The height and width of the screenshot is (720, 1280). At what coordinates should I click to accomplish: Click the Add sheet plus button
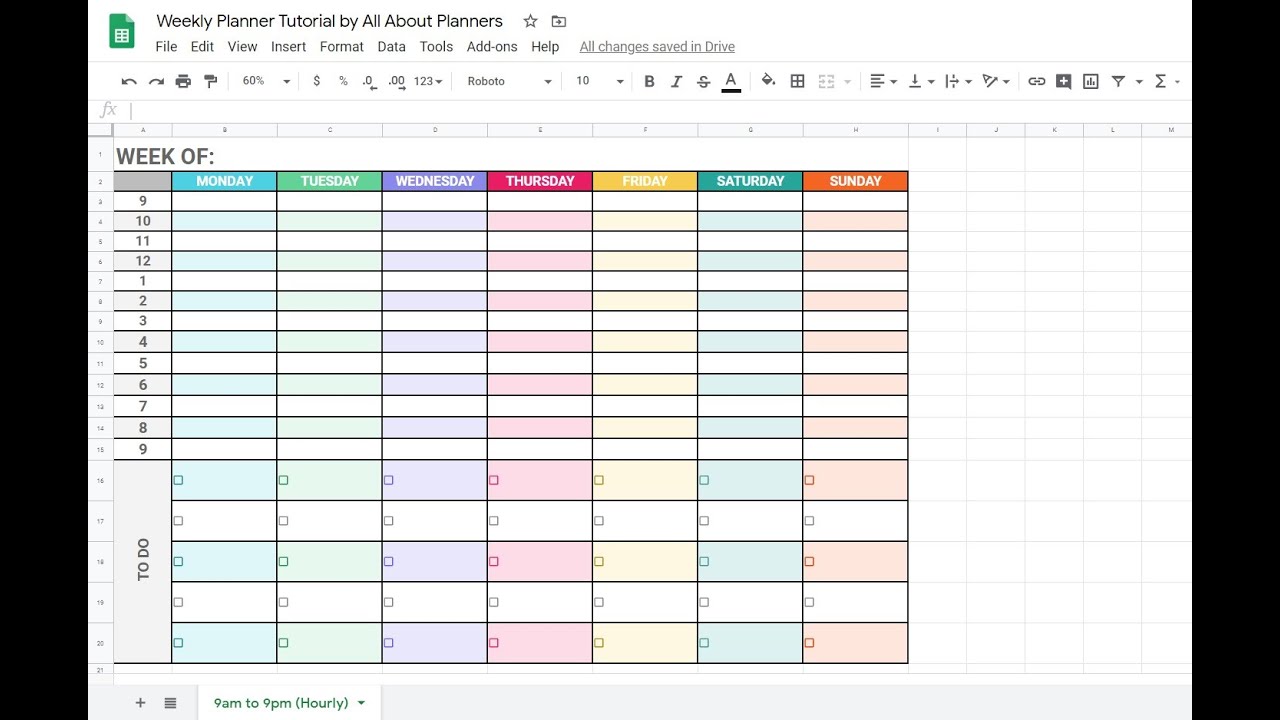[x=140, y=703]
